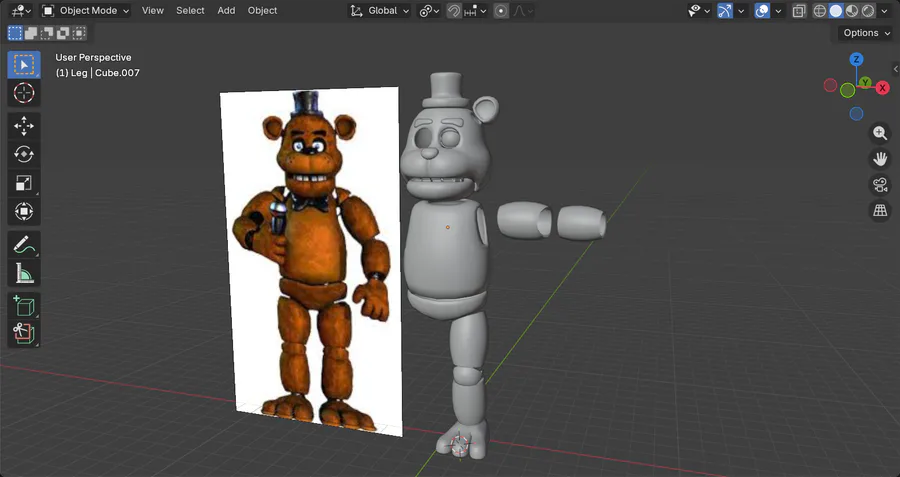This screenshot has width=900, height=477.
Task: Select the outstretched forearm mesh piece
Action: 581,223
